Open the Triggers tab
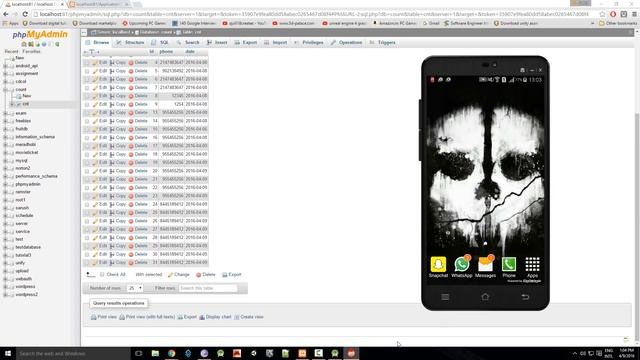 pos(382,42)
